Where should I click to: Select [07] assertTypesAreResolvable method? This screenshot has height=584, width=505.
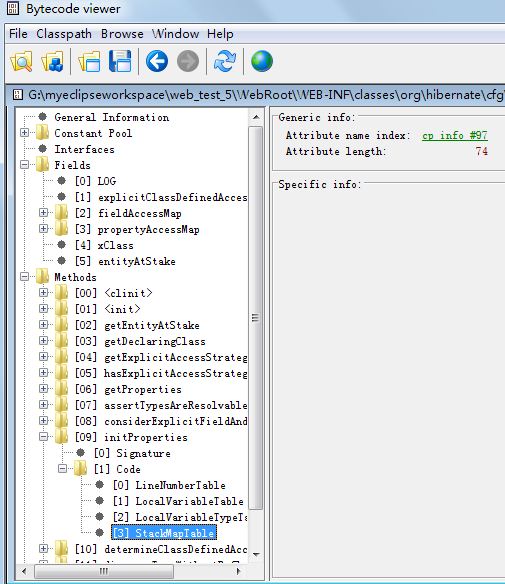tap(161, 406)
